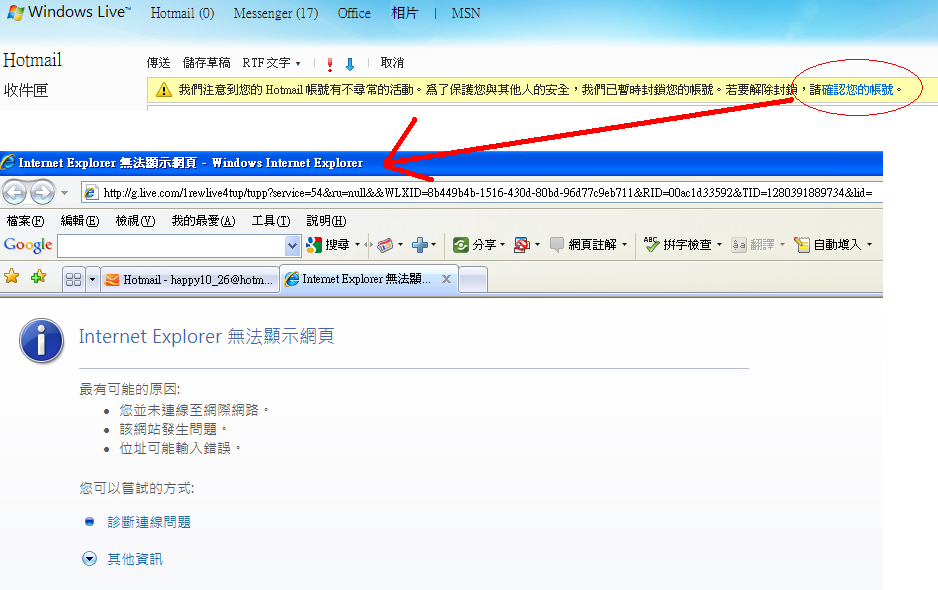Open the 我的最愛(A) menu
The height and width of the screenshot is (590, 938).
click(203, 221)
